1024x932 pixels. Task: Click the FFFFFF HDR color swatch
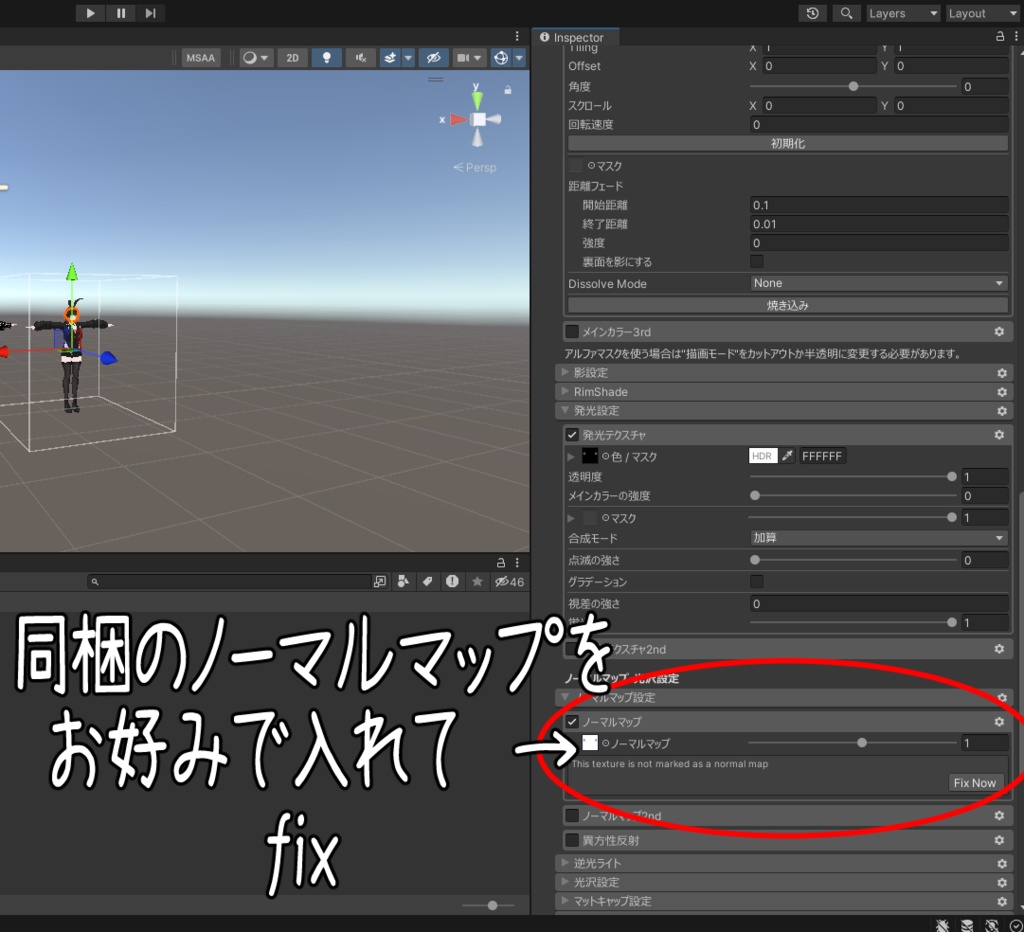pos(822,456)
